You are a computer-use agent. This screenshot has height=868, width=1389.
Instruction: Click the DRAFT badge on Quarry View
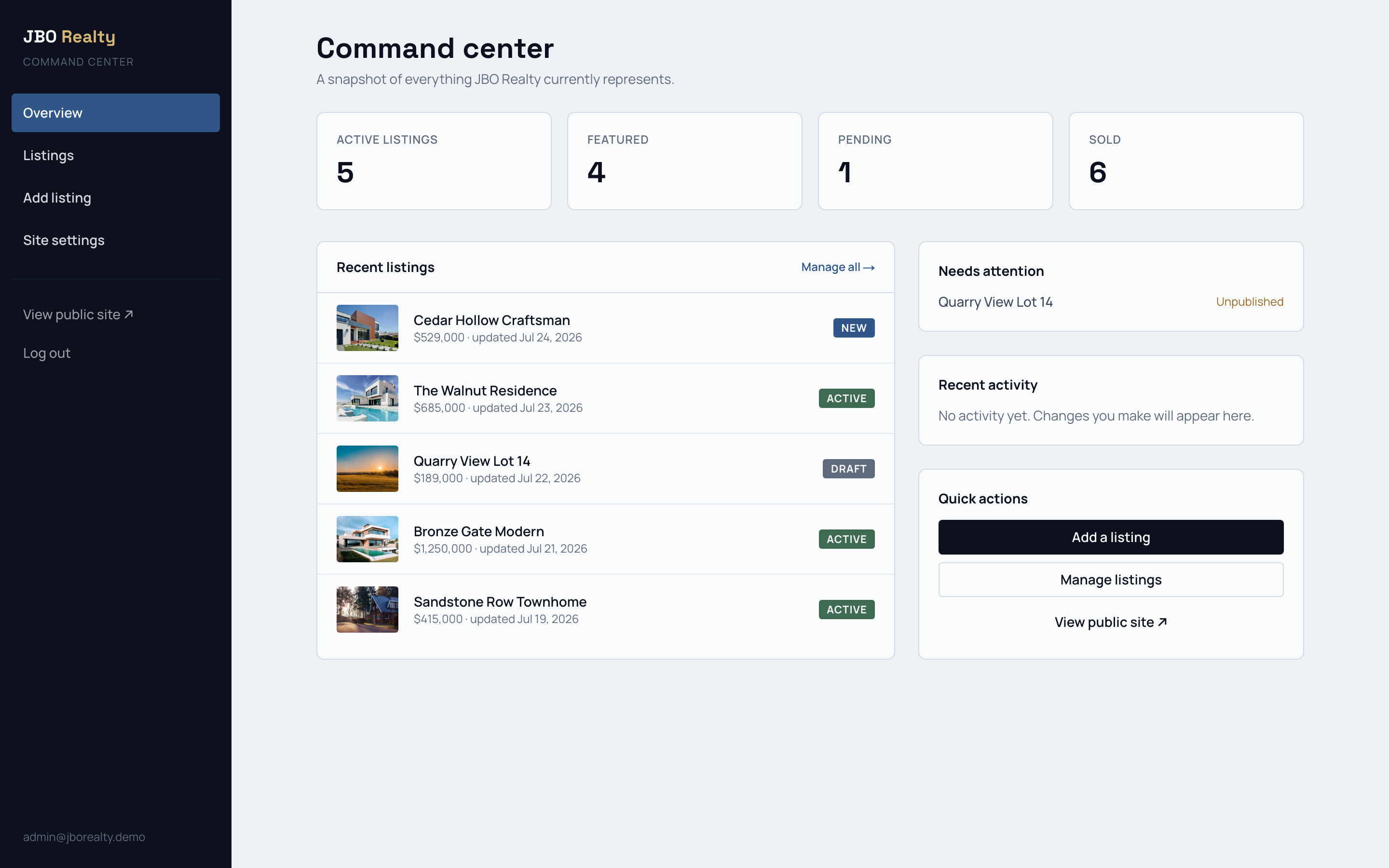point(848,468)
